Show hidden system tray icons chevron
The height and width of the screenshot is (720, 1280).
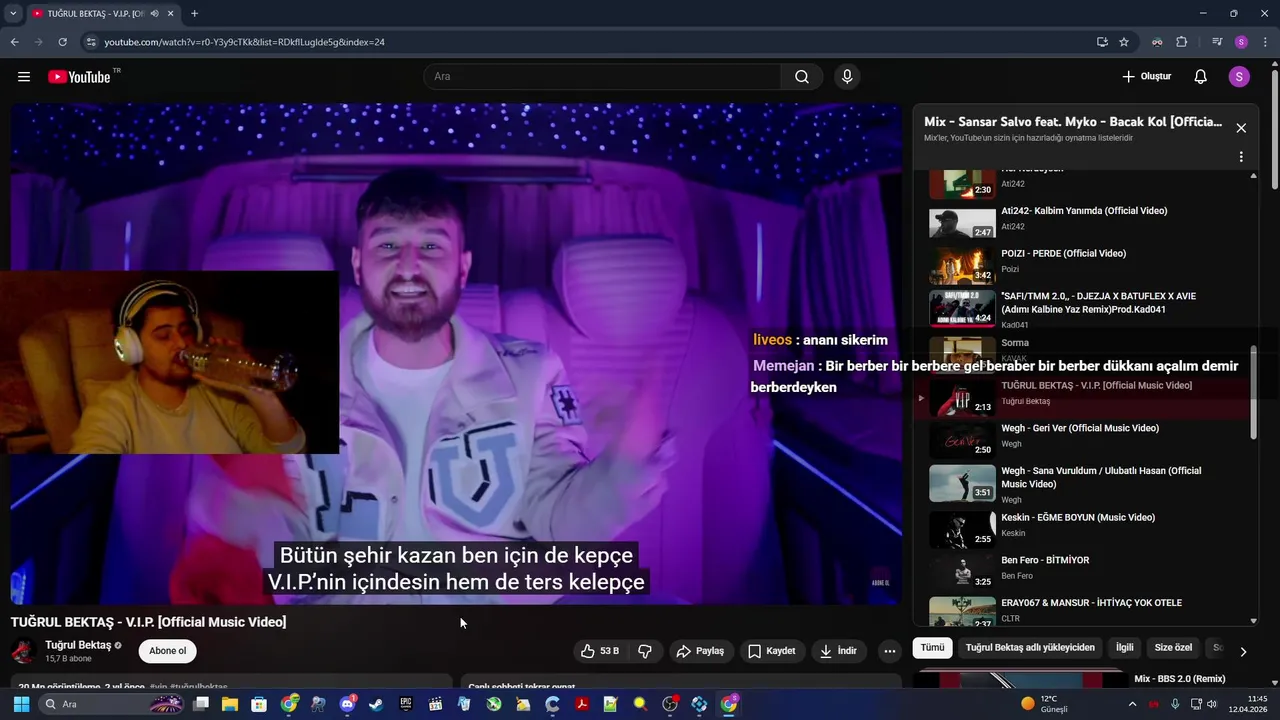point(1132,704)
